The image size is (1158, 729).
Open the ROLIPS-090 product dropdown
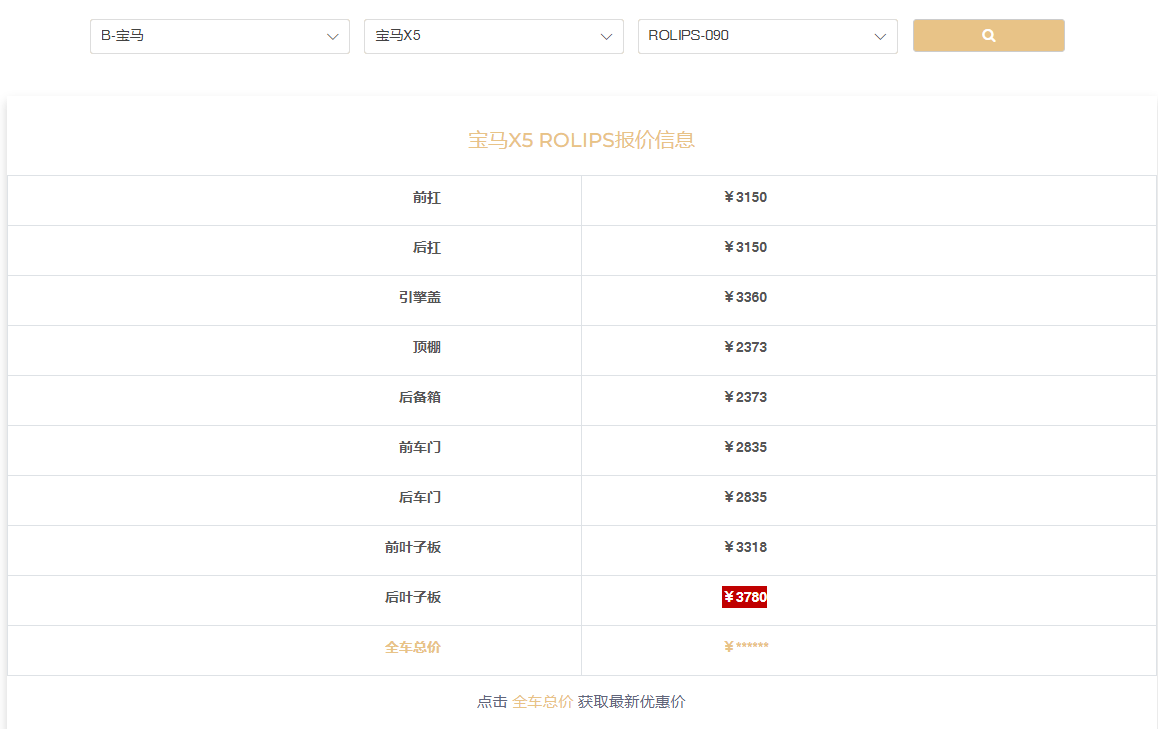point(767,36)
